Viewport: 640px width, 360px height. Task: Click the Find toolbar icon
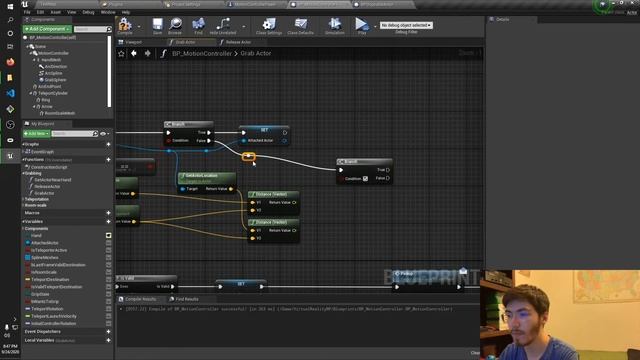(198, 24)
